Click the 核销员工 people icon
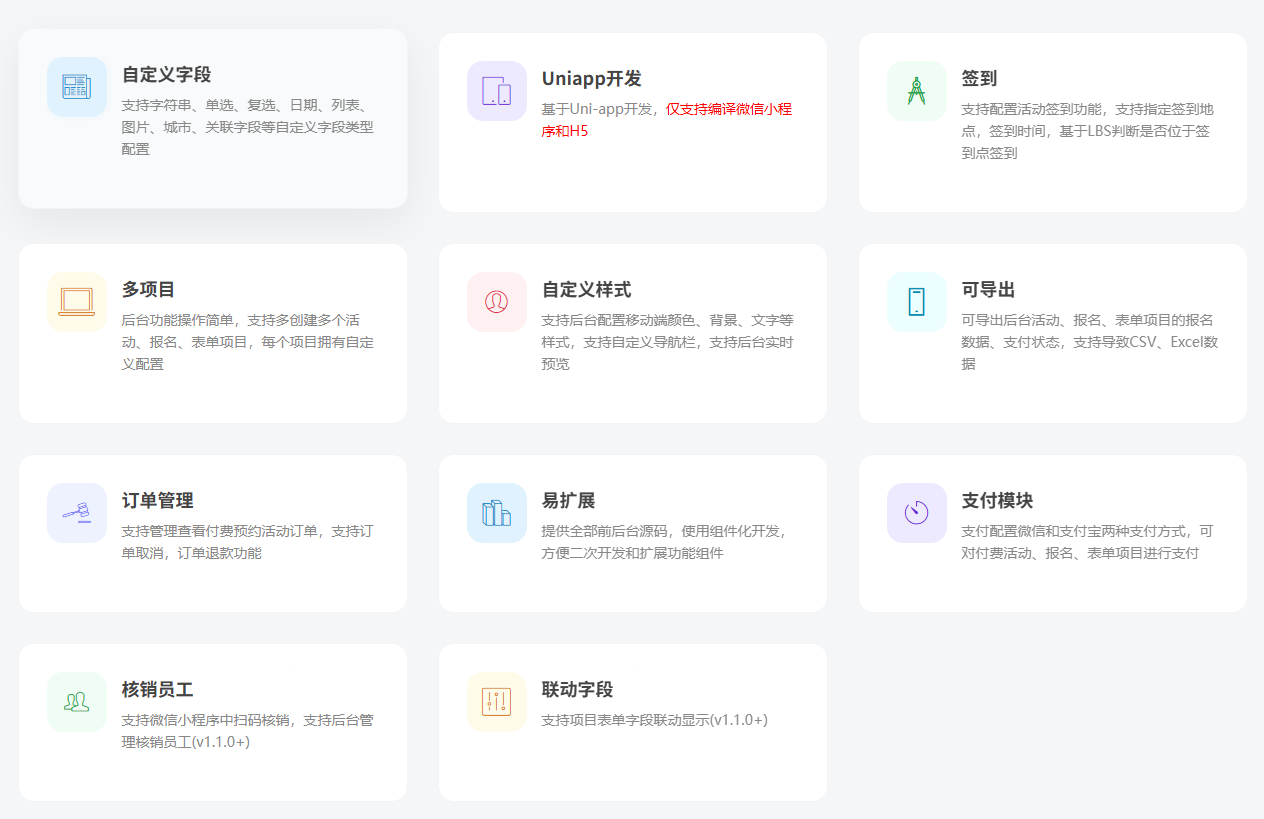1264x819 pixels. (x=77, y=702)
